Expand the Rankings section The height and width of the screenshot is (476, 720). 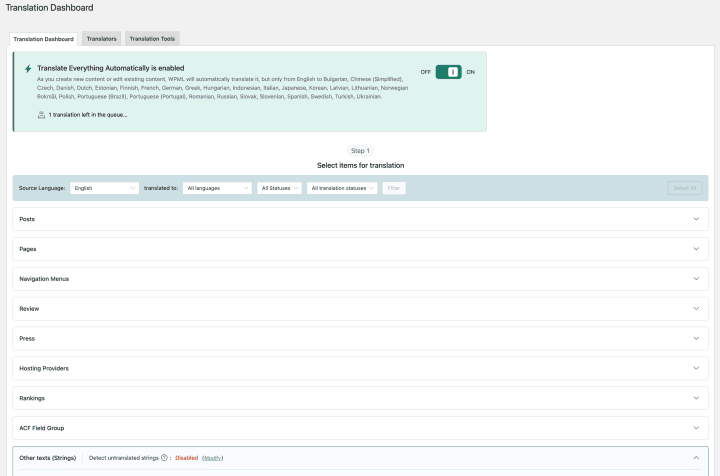click(360, 398)
